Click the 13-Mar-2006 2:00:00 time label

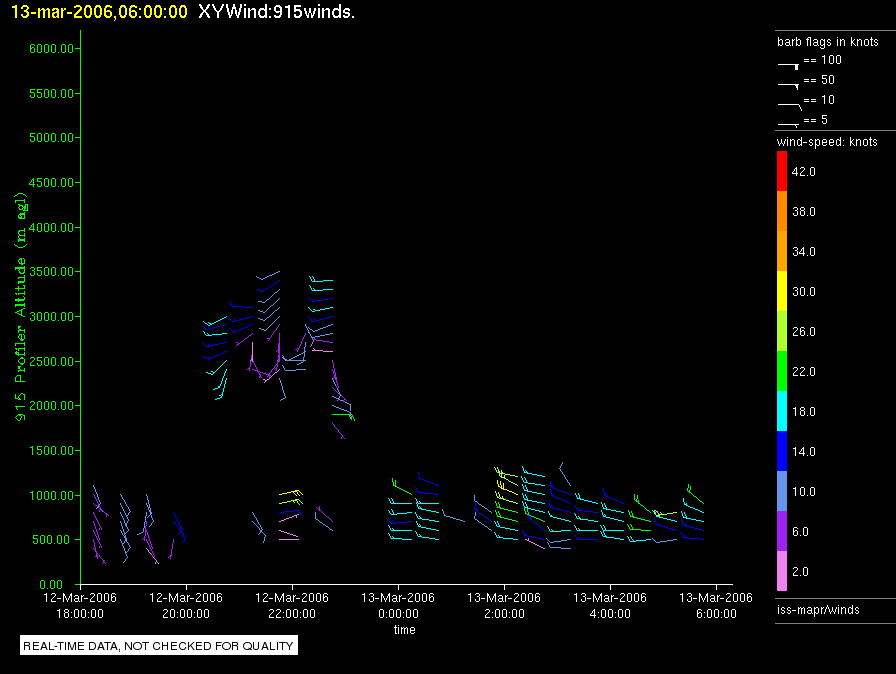(x=504, y=605)
